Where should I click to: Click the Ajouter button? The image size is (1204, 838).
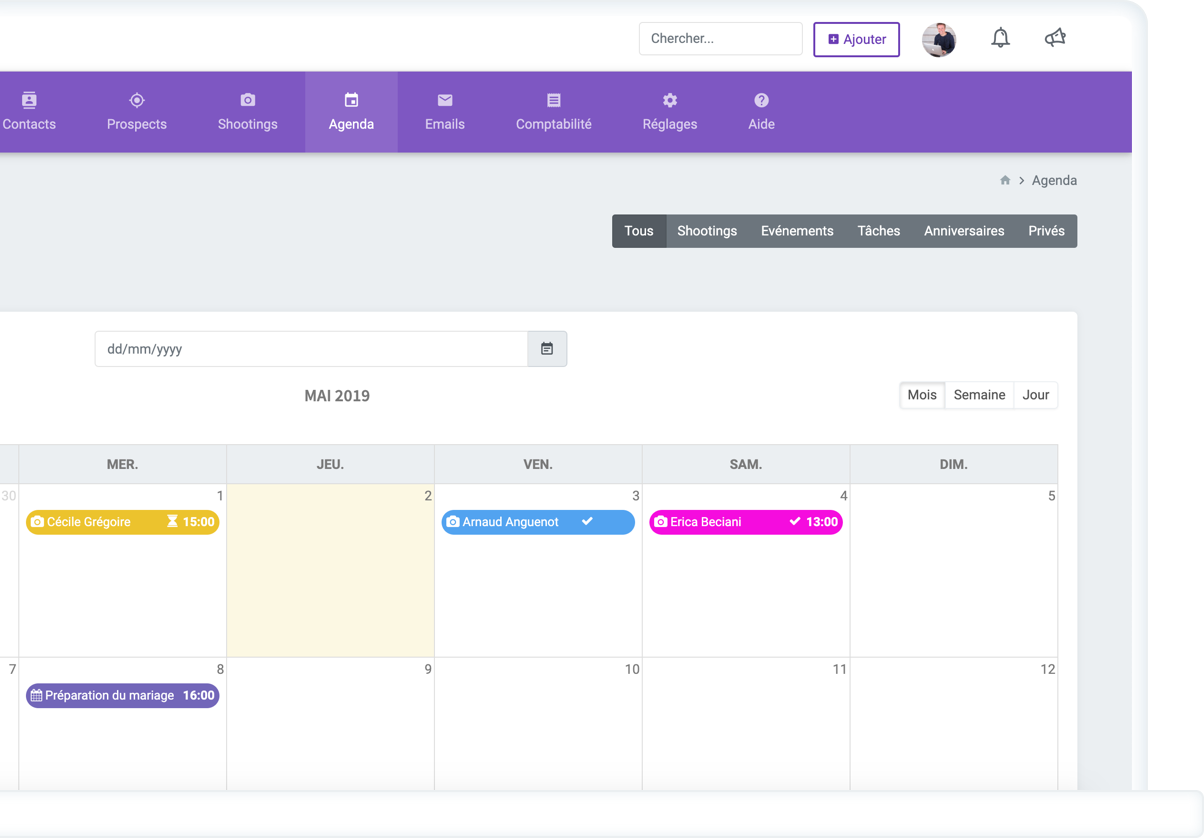tap(856, 40)
